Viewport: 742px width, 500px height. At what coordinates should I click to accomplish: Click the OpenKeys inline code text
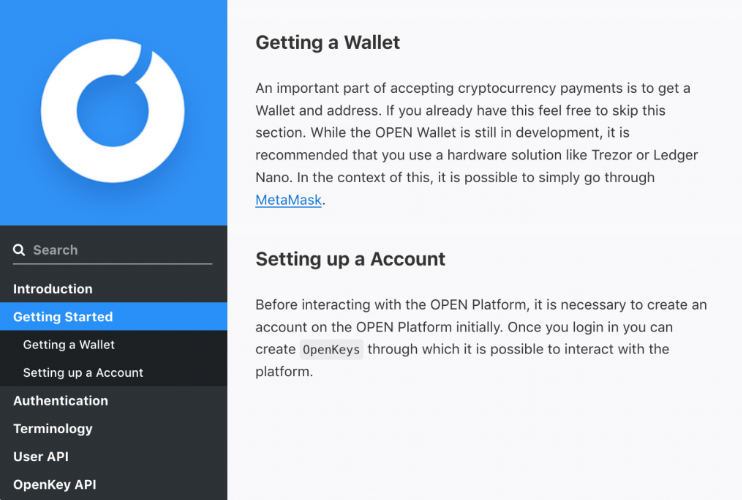pos(331,350)
